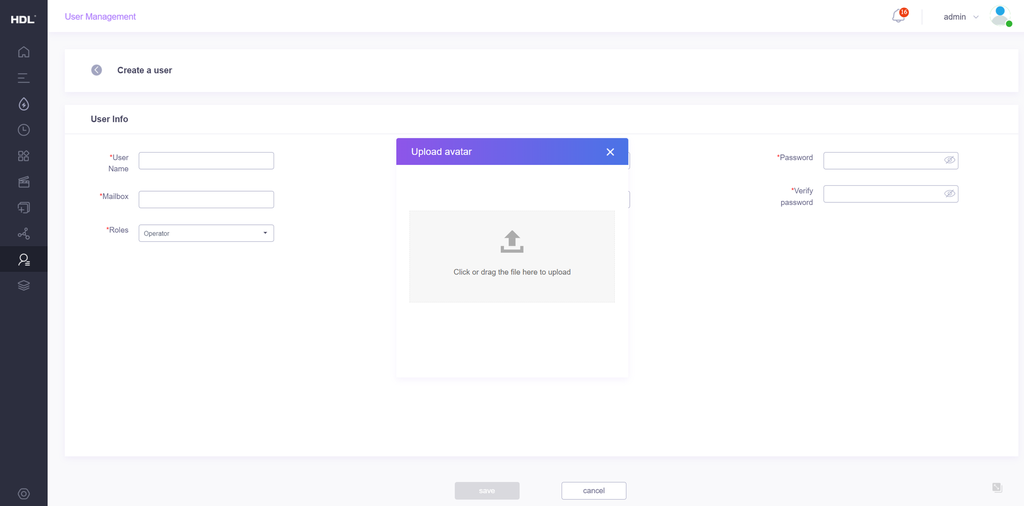Expand the admin account menu
Image resolution: width=1024 pixels, height=506 pixels.
[961, 17]
